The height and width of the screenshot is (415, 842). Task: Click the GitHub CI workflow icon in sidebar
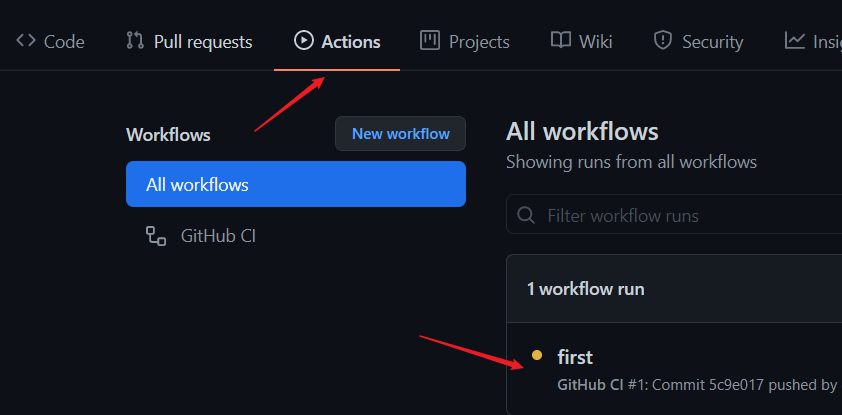(155, 236)
